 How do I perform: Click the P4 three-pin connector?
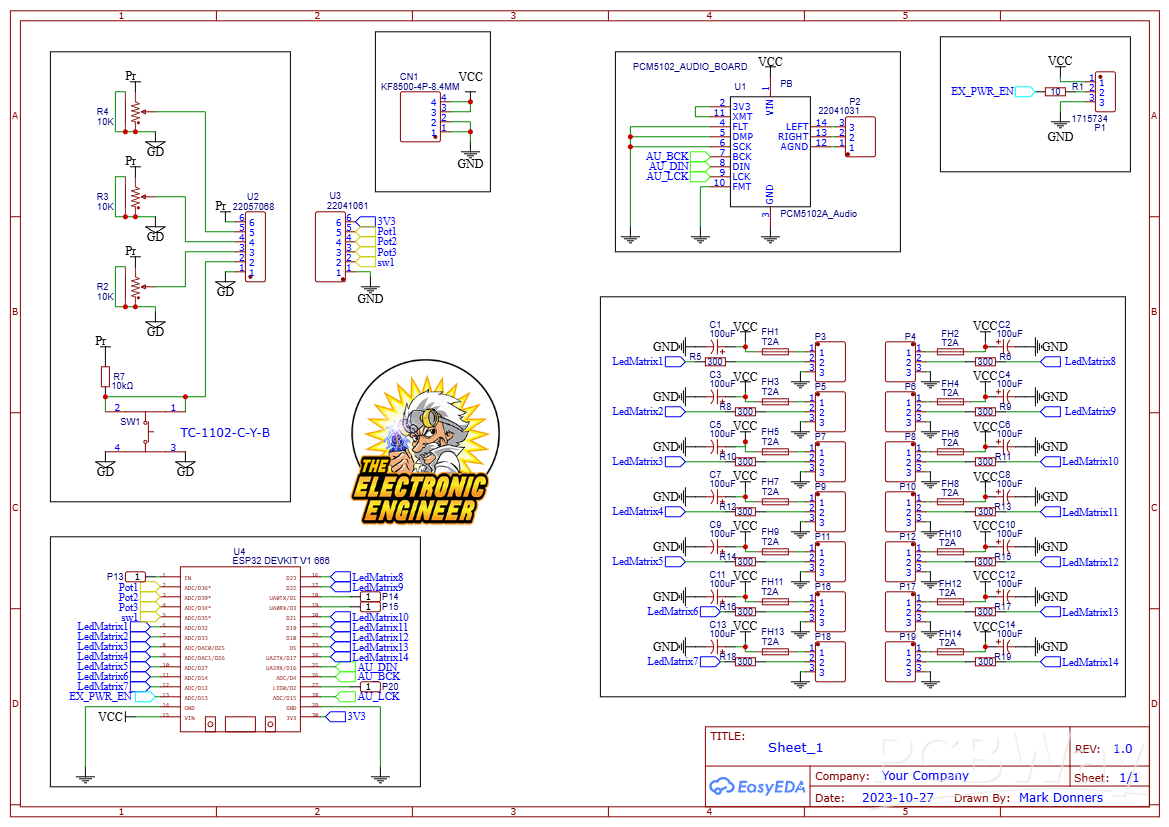coord(900,362)
